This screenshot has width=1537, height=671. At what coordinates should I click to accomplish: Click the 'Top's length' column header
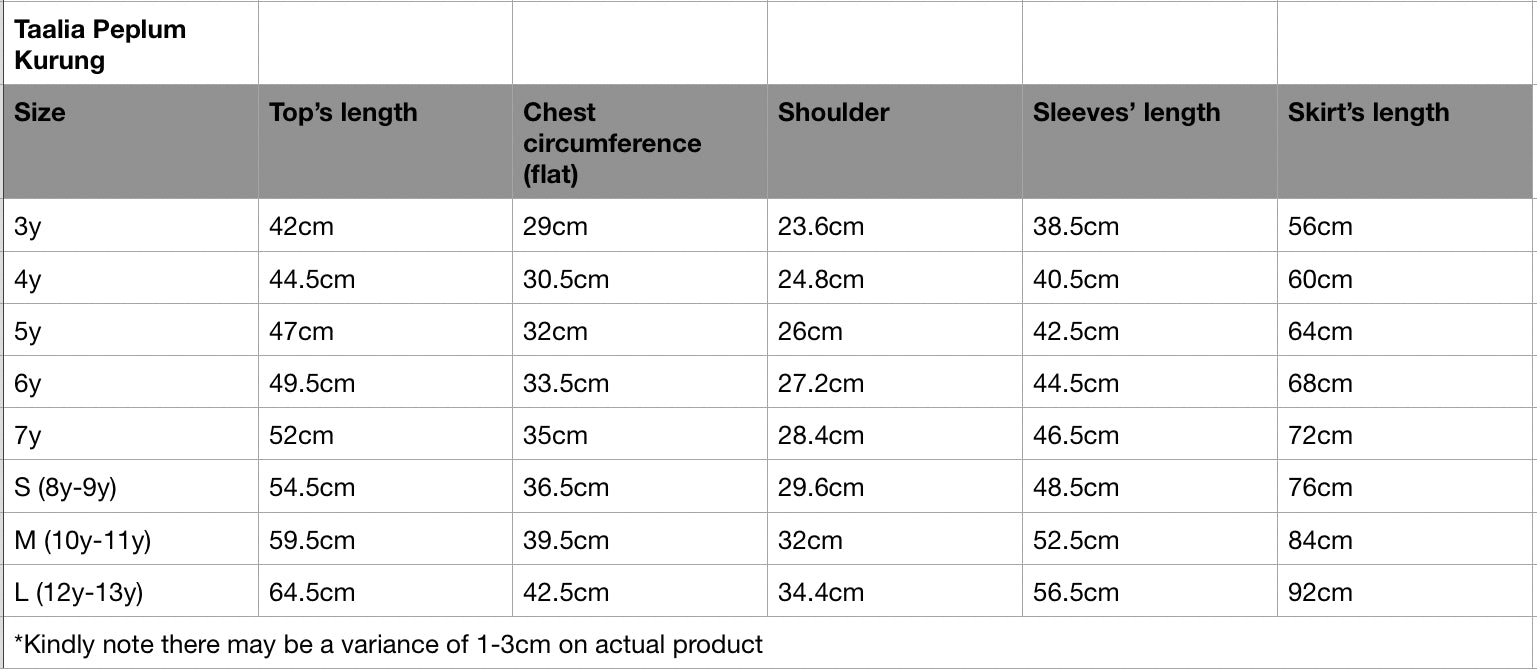[x=343, y=113]
